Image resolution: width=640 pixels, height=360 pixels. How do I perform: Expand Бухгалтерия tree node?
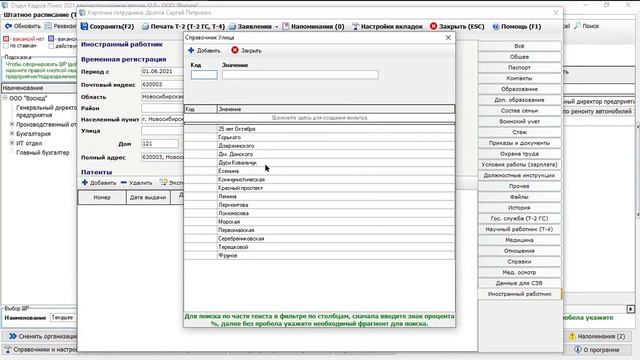pos(12,133)
